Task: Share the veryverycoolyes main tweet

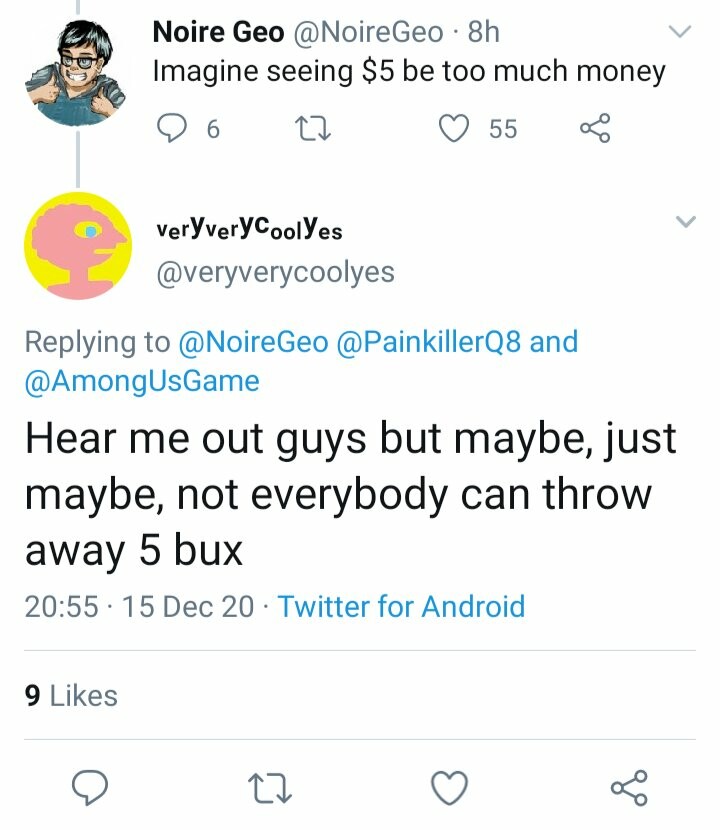Action: click(628, 788)
